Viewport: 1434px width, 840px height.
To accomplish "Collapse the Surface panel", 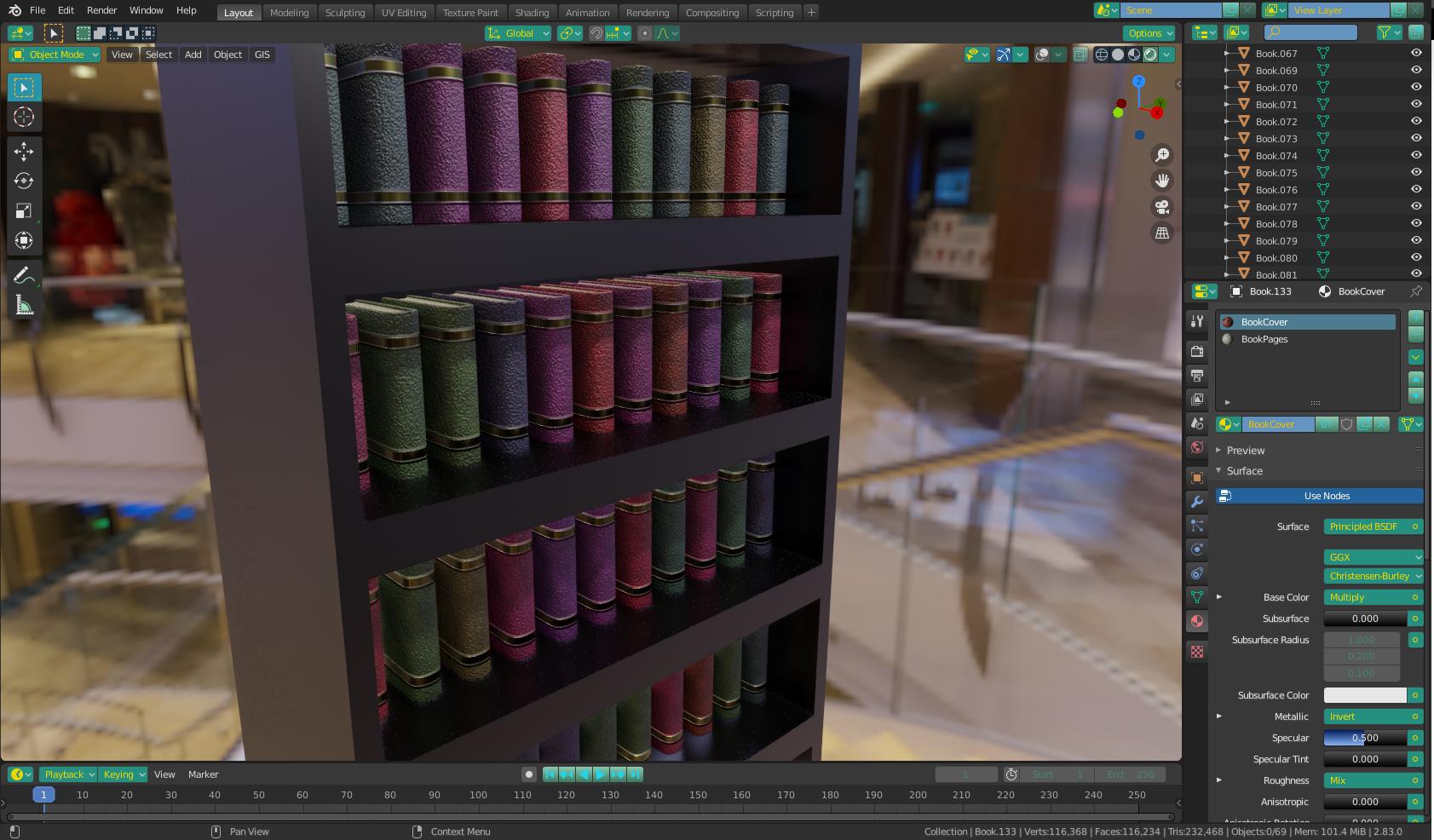I will click(1244, 470).
